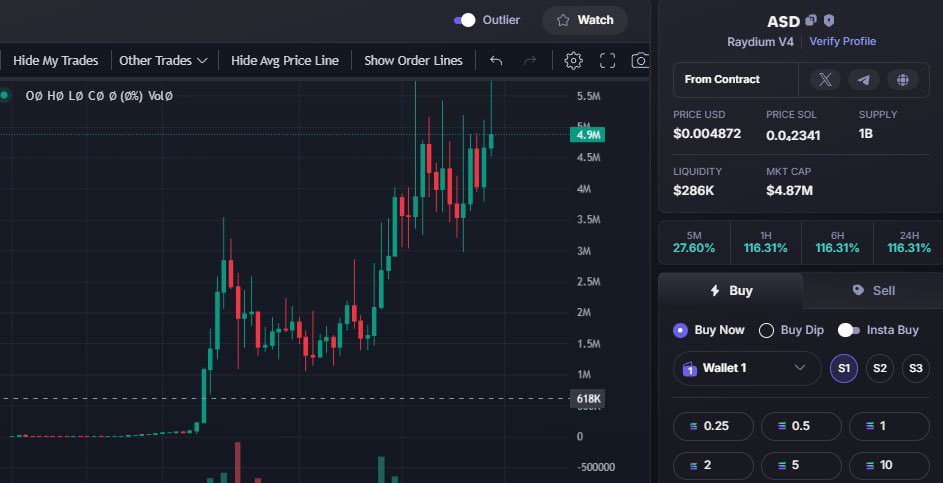
Task: Open the Wallet 1 dropdown
Action: coord(747,368)
